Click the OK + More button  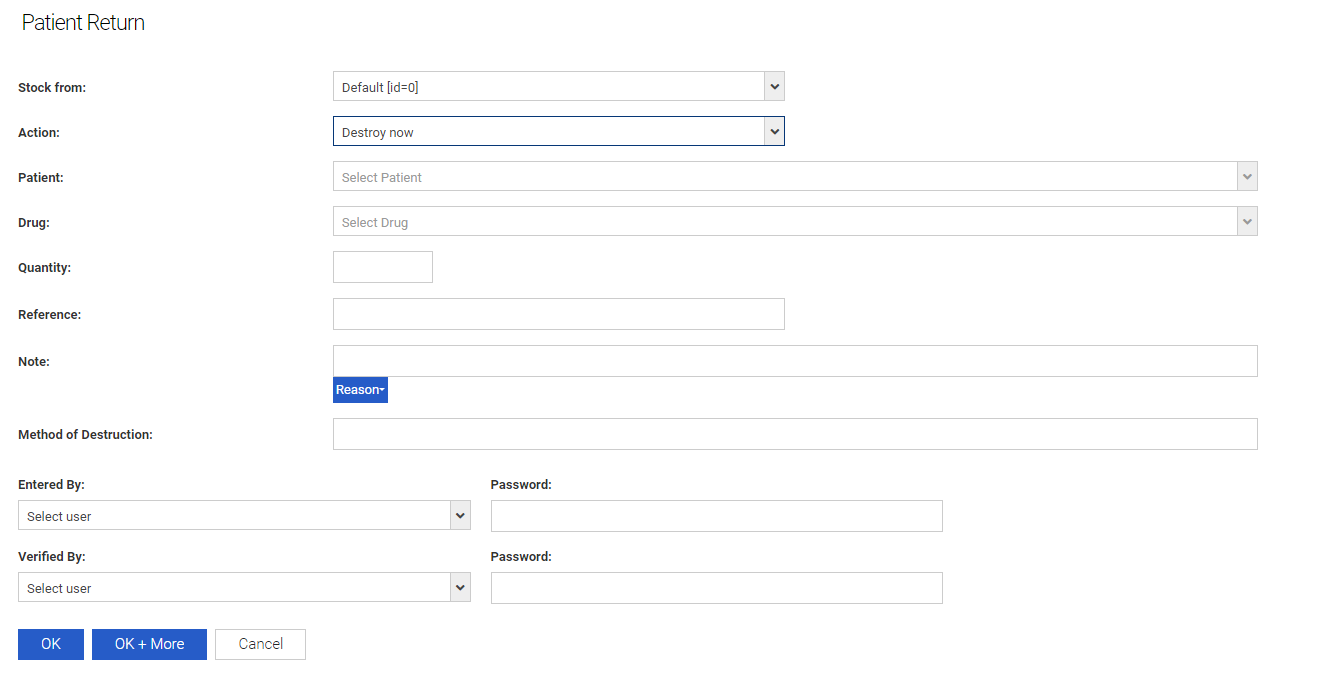click(149, 644)
